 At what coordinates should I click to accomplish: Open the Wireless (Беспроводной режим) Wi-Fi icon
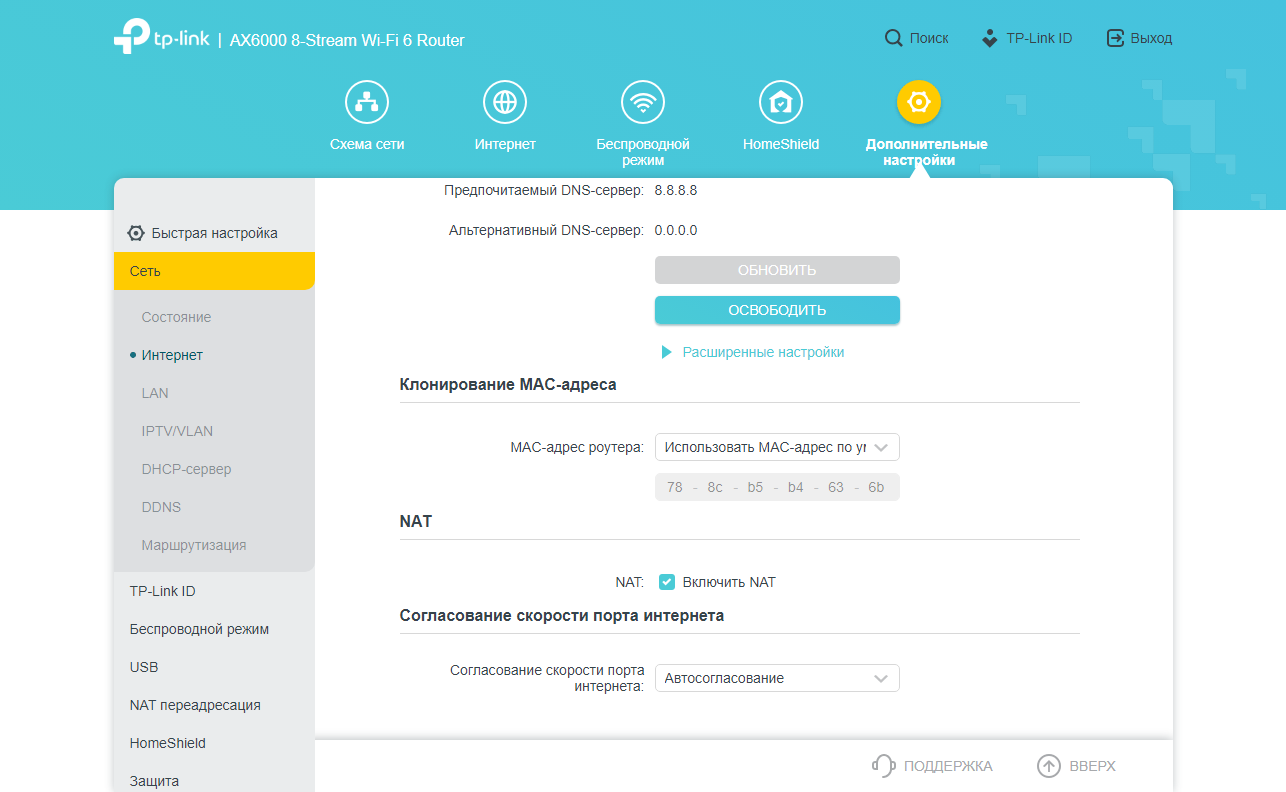643,102
